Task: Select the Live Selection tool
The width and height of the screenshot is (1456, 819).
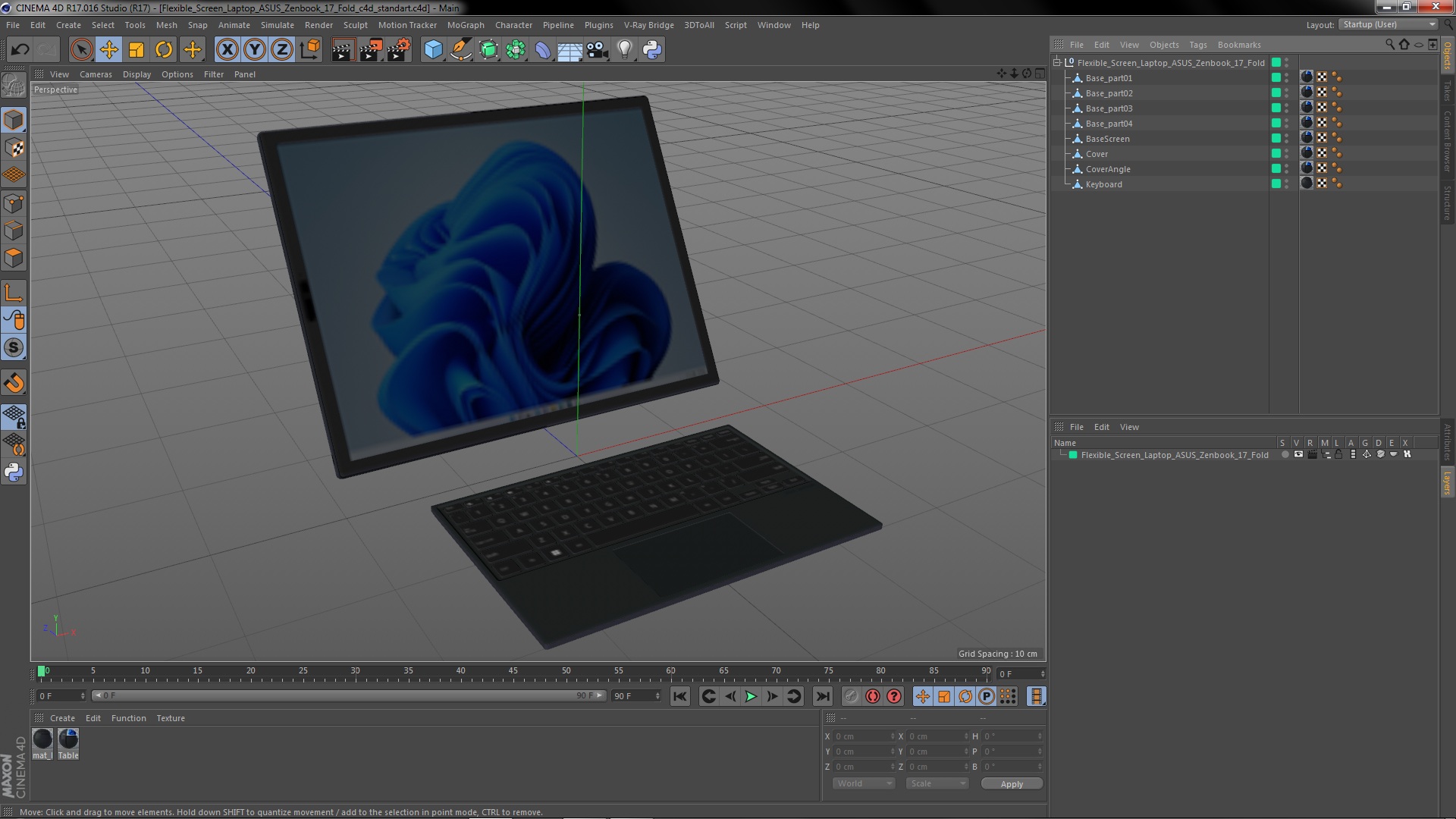Action: tap(81, 50)
